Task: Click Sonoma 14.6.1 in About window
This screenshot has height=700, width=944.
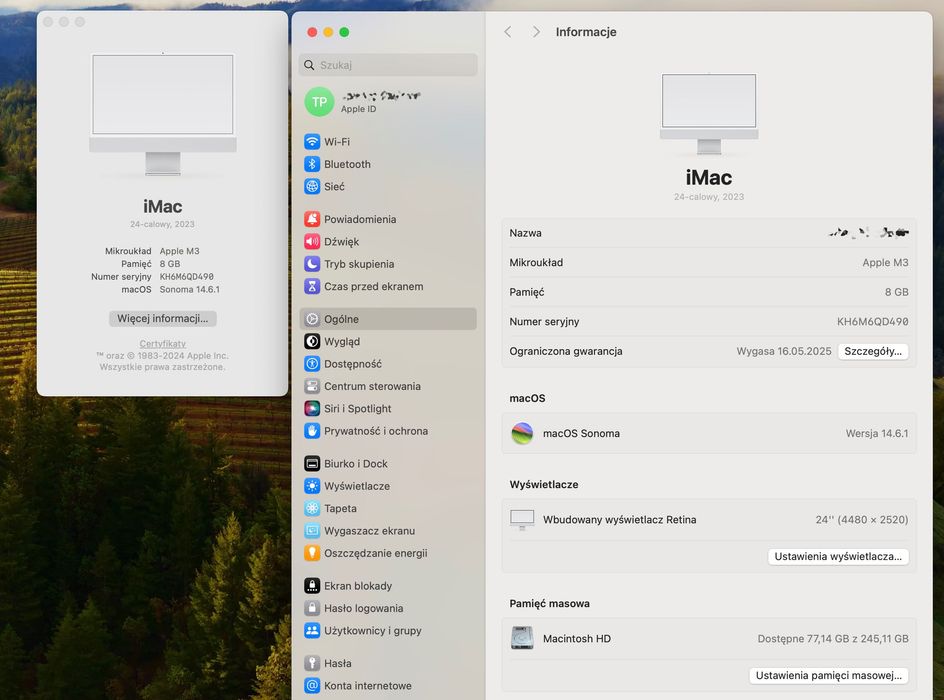Action: 190,290
